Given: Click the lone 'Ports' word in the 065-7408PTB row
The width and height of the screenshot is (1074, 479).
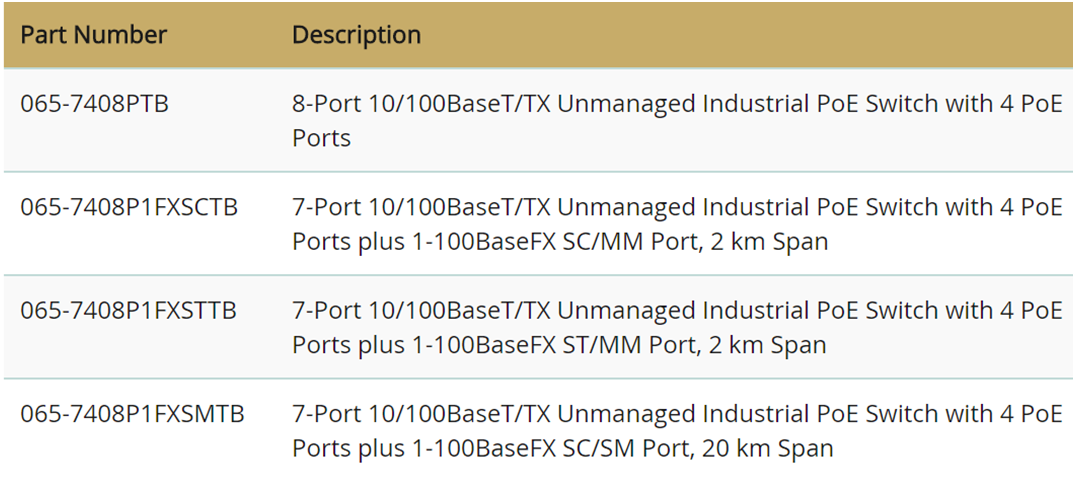Looking at the screenshot, I should coord(321,138).
